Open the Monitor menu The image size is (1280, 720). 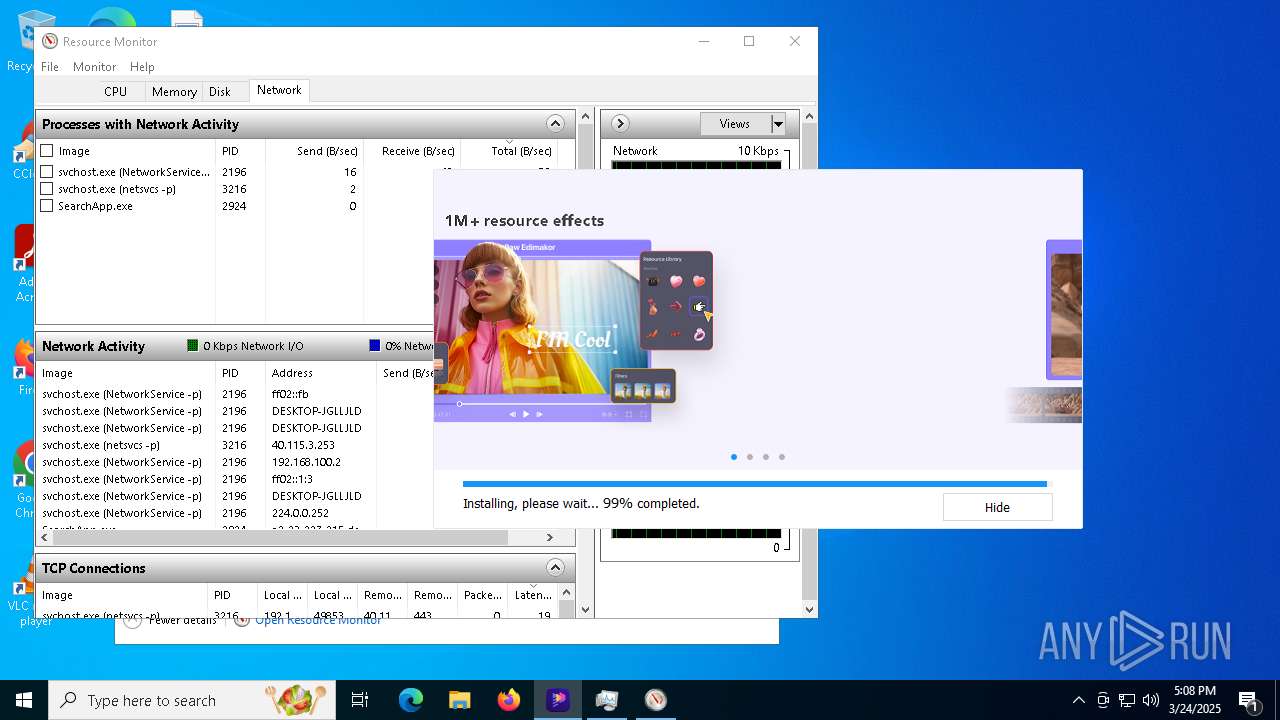pyautogui.click(x=94, y=66)
